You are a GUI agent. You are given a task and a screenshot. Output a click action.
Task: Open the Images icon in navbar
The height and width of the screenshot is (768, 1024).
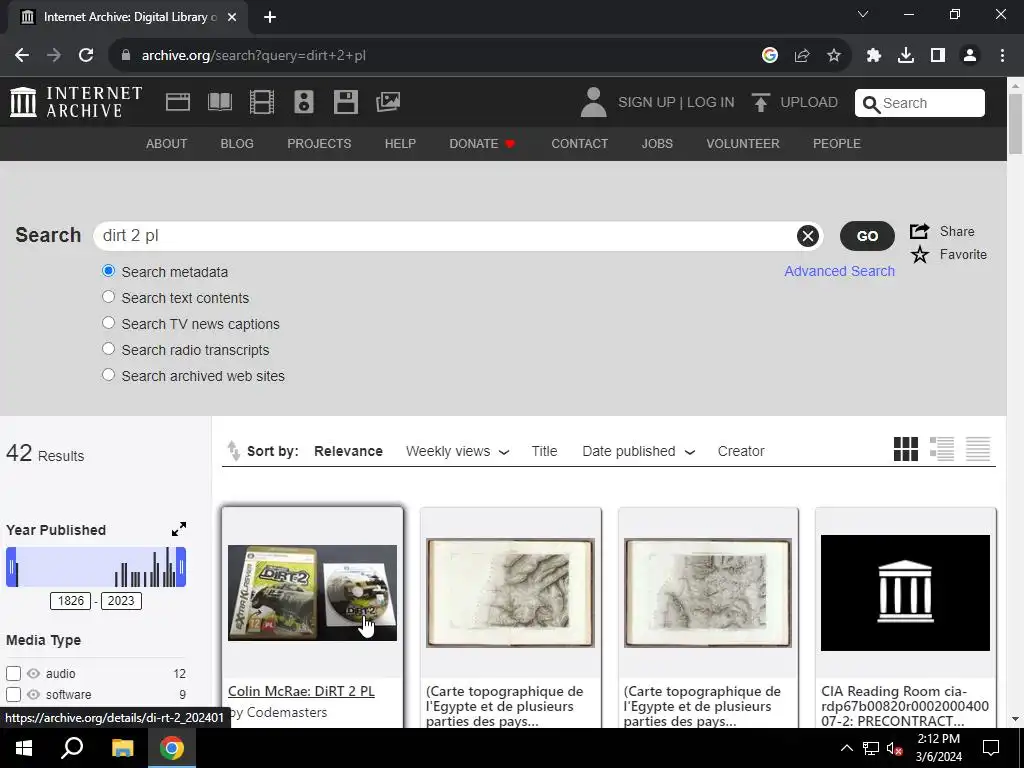(388, 102)
